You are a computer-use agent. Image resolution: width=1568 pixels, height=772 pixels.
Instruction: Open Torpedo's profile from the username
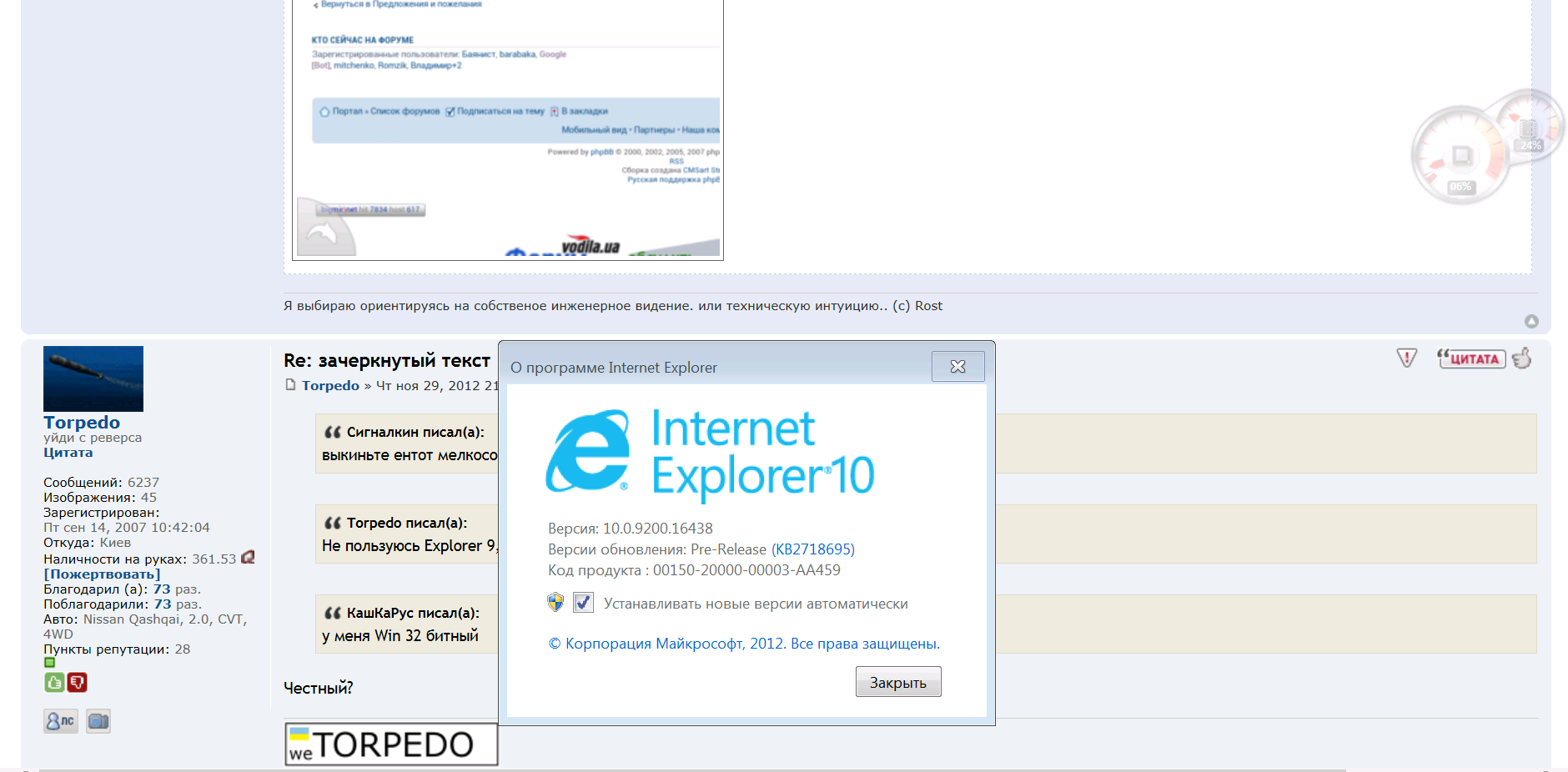coord(82,423)
